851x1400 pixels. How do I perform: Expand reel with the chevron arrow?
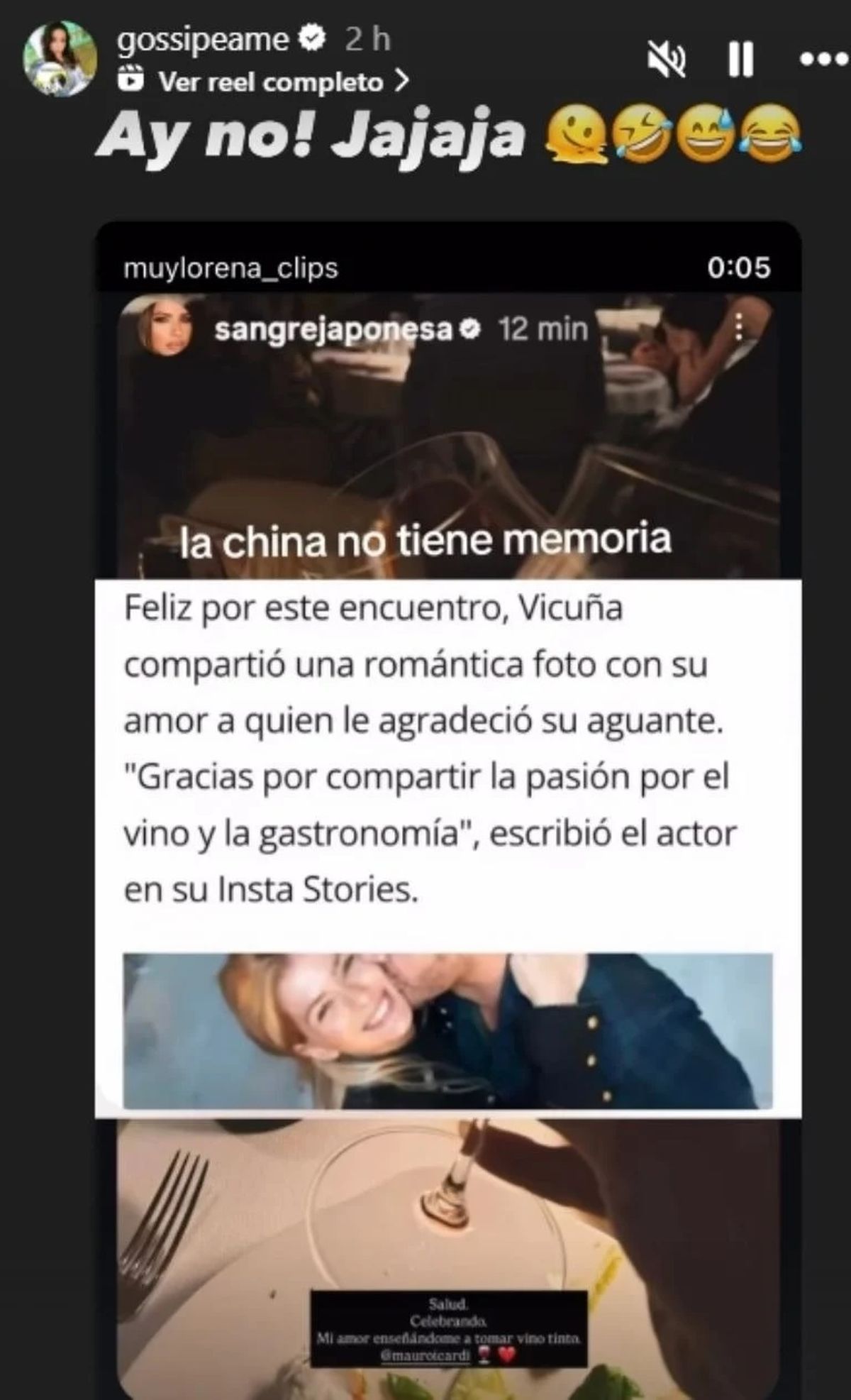click(401, 81)
